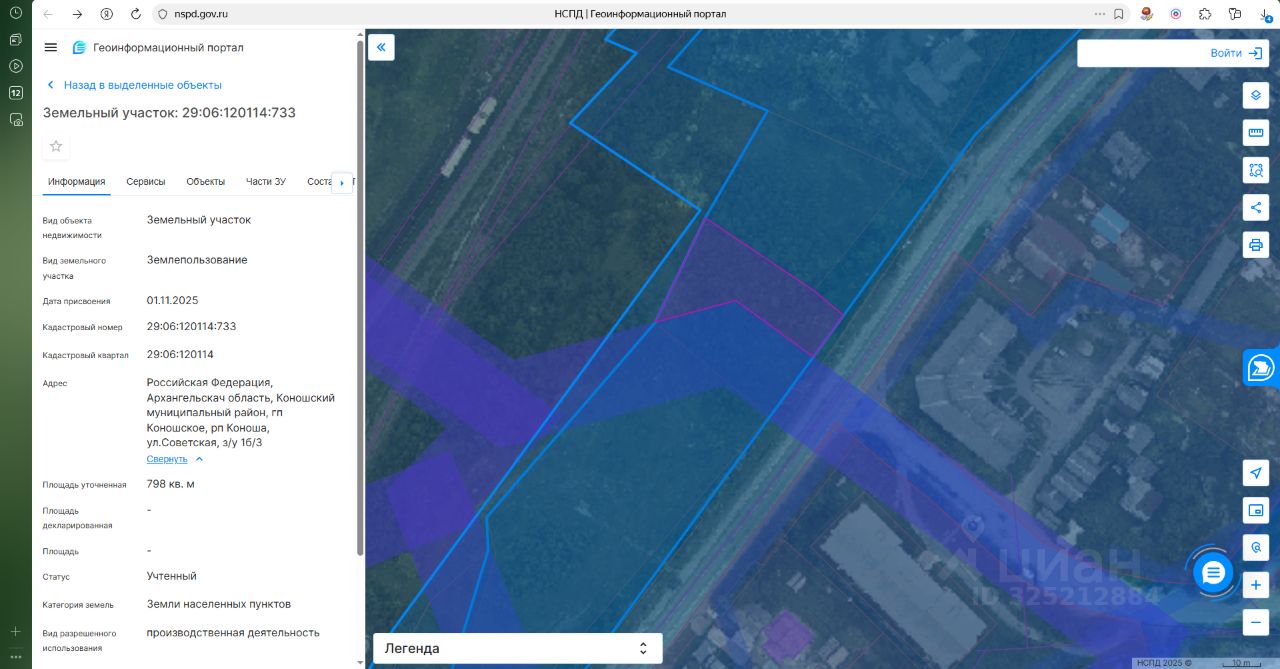Expand the Легенда dropdown
This screenshot has height=669, width=1280.
tap(517, 648)
